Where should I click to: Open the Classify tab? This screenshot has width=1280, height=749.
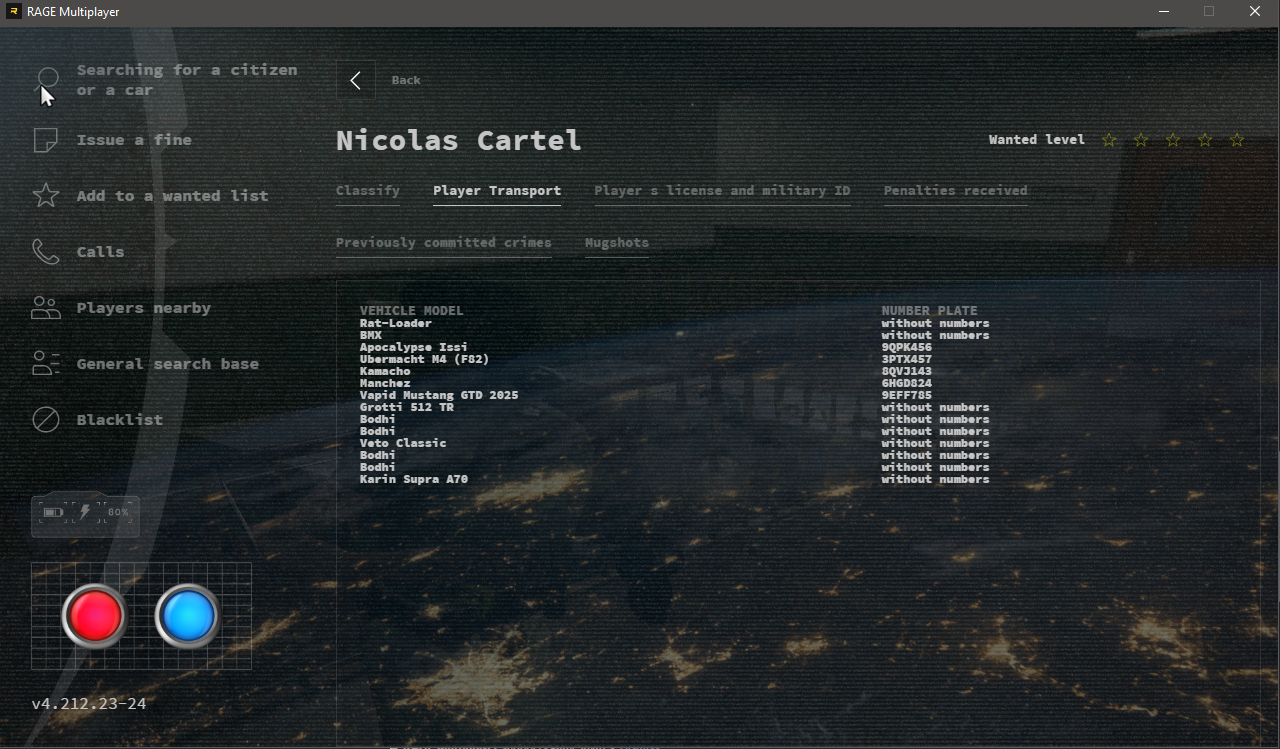point(367,191)
